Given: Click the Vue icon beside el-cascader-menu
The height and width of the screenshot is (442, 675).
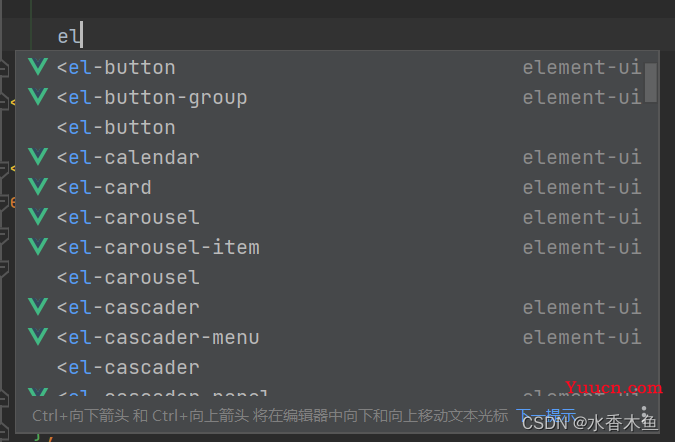Looking at the screenshot, I should click(38, 337).
